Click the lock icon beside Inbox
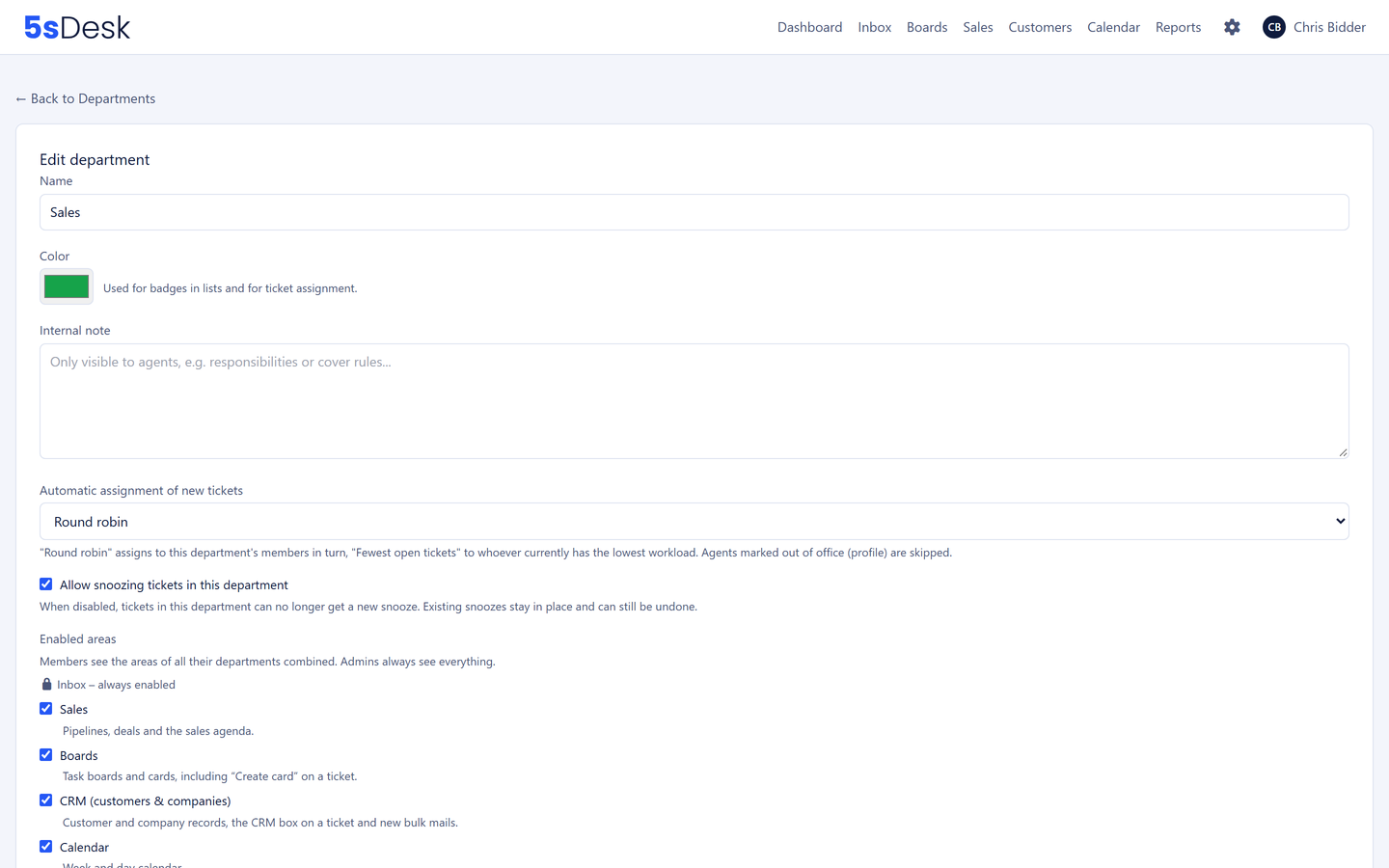This screenshot has height=868, width=1389. click(46, 684)
